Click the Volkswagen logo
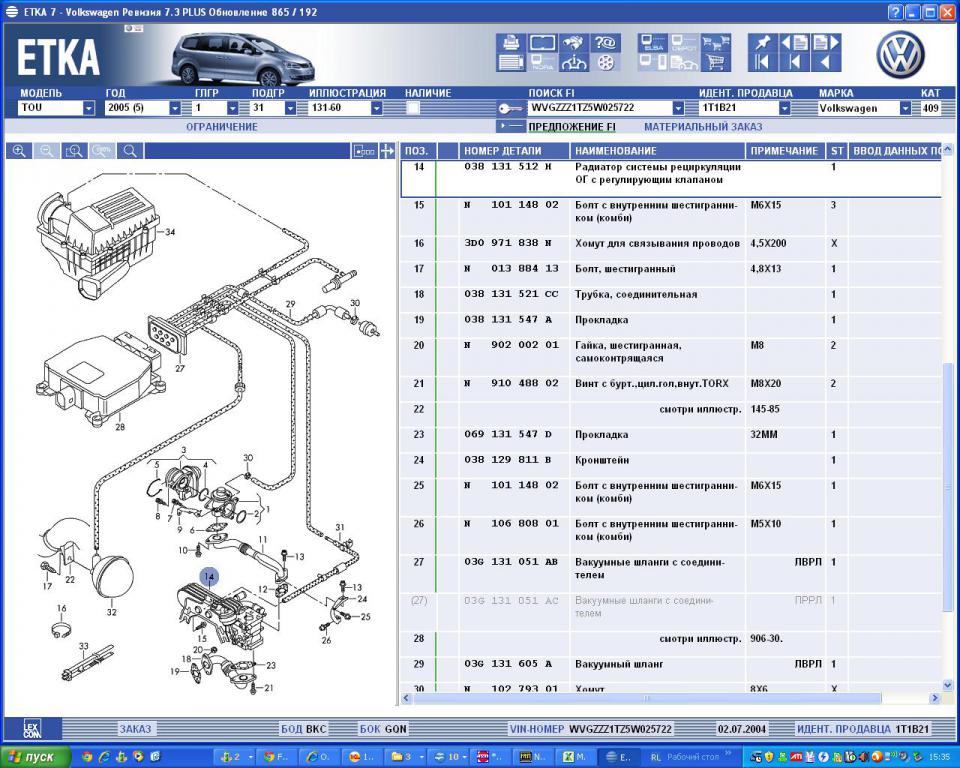 901,55
